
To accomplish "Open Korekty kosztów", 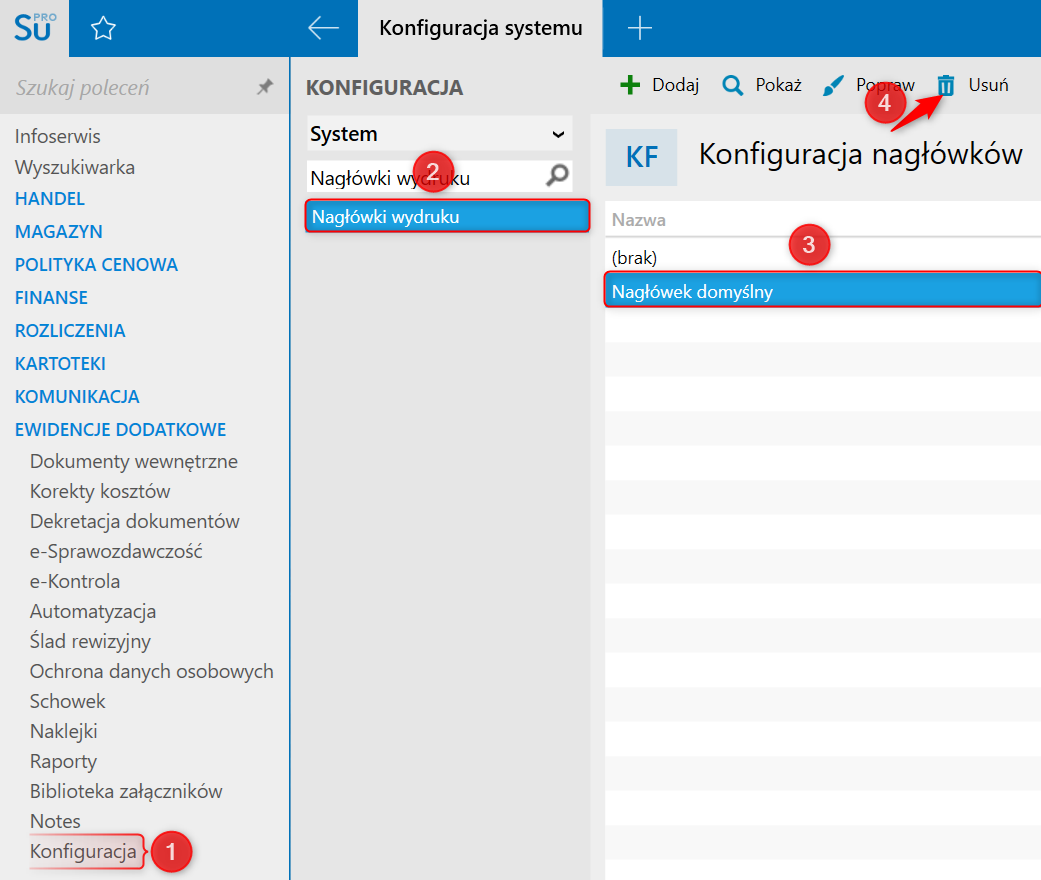I will pyautogui.click(x=100, y=491).
